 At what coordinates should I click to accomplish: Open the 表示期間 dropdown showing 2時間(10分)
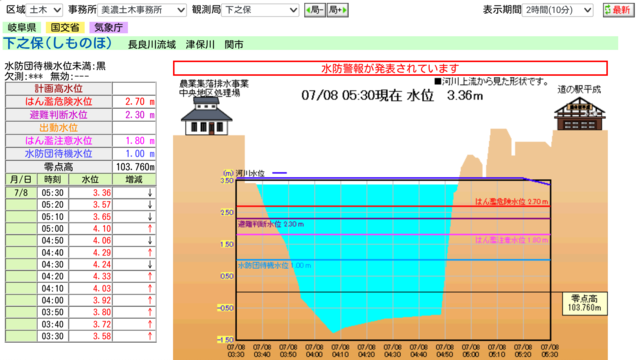tap(558, 10)
